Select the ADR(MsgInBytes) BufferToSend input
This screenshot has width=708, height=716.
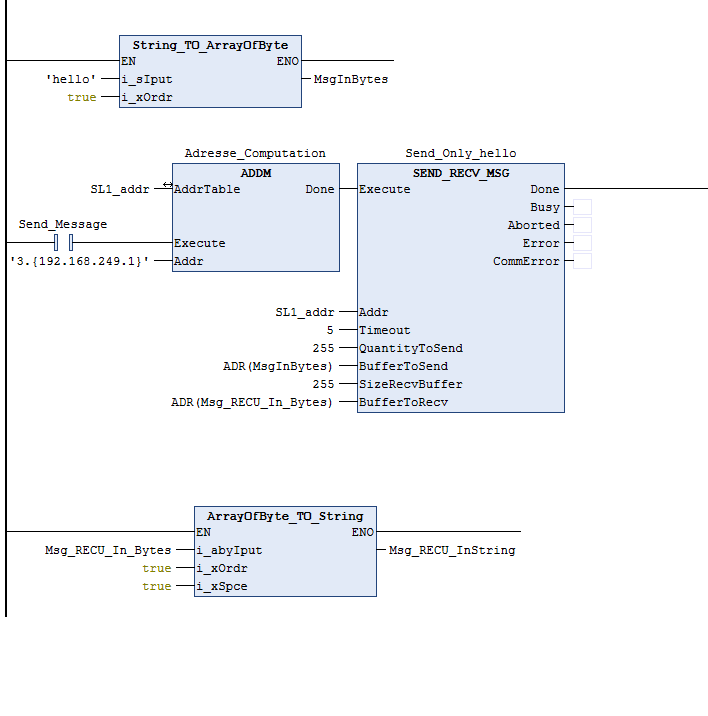(x=279, y=366)
